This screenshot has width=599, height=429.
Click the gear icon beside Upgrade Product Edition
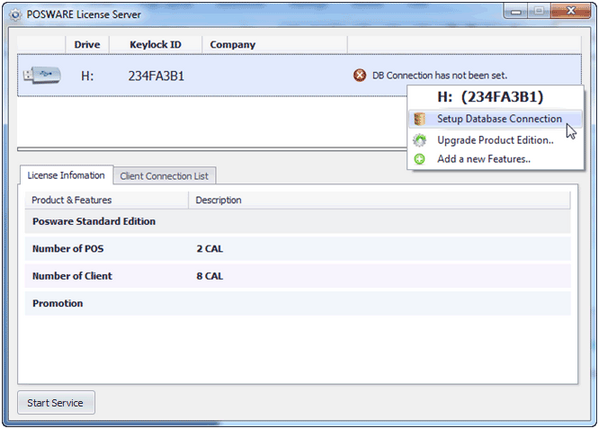[x=419, y=140]
